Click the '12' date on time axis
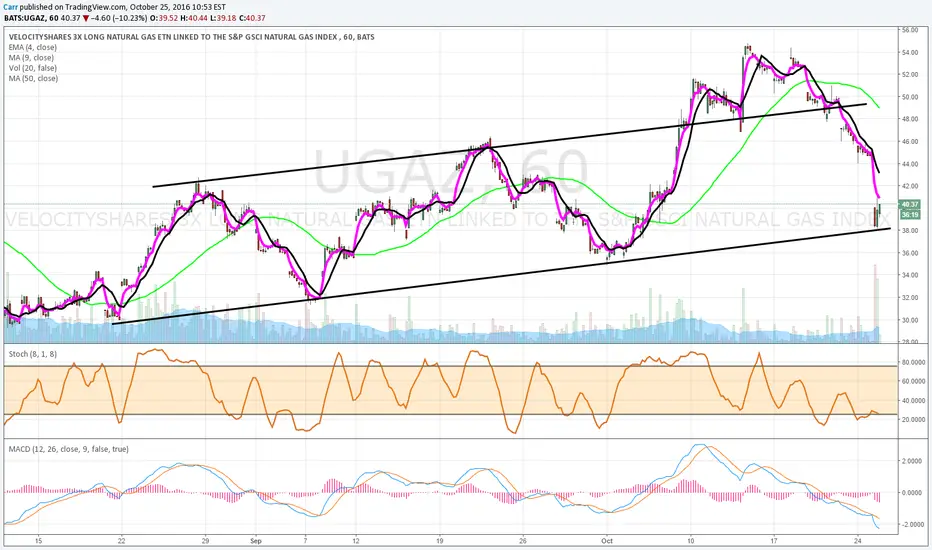932x550 pixels. click(356, 540)
